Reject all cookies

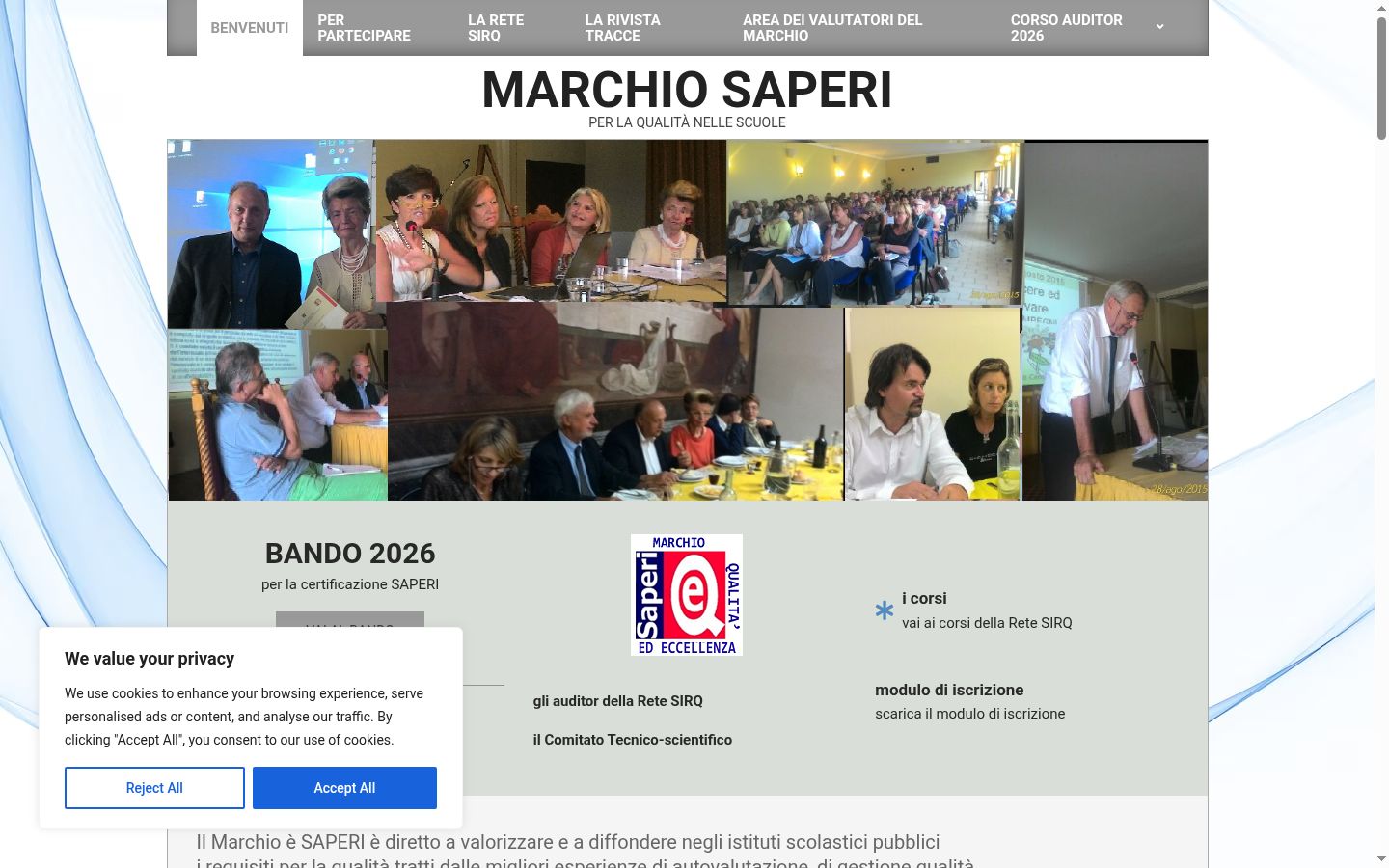154,788
